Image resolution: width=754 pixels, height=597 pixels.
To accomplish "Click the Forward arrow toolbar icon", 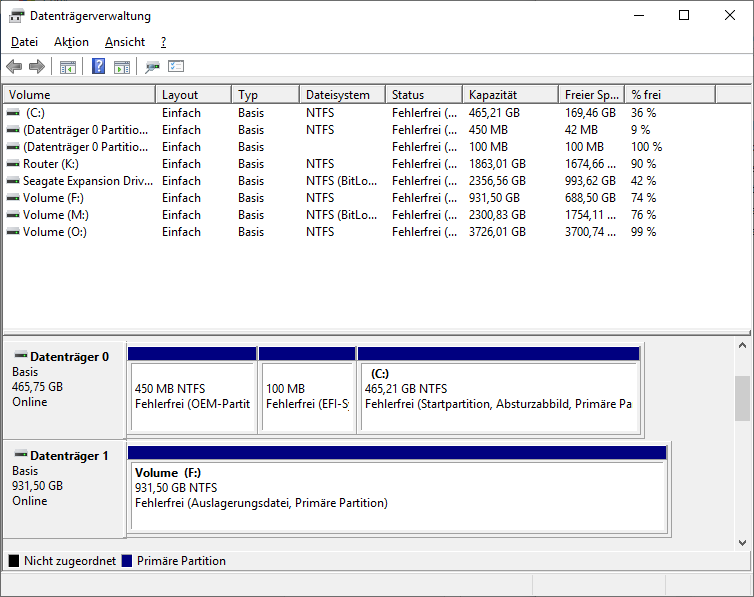I will tap(37, 66).
